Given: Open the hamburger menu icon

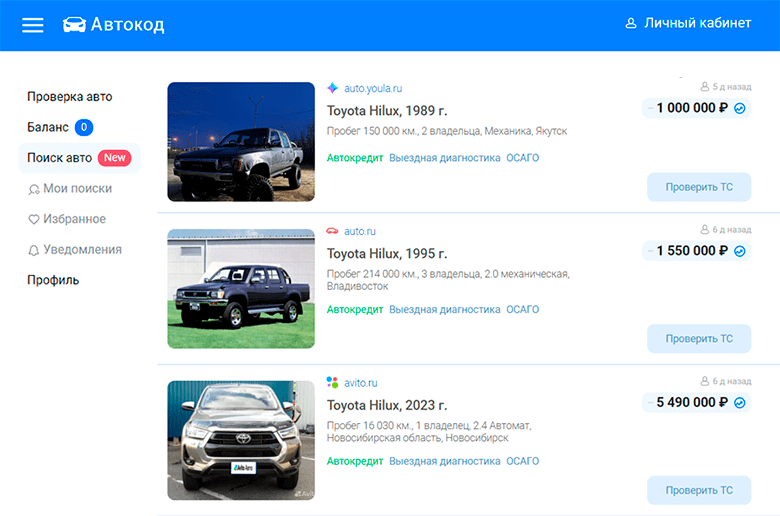Looking at the screenshot, I should tap(33, 25).
